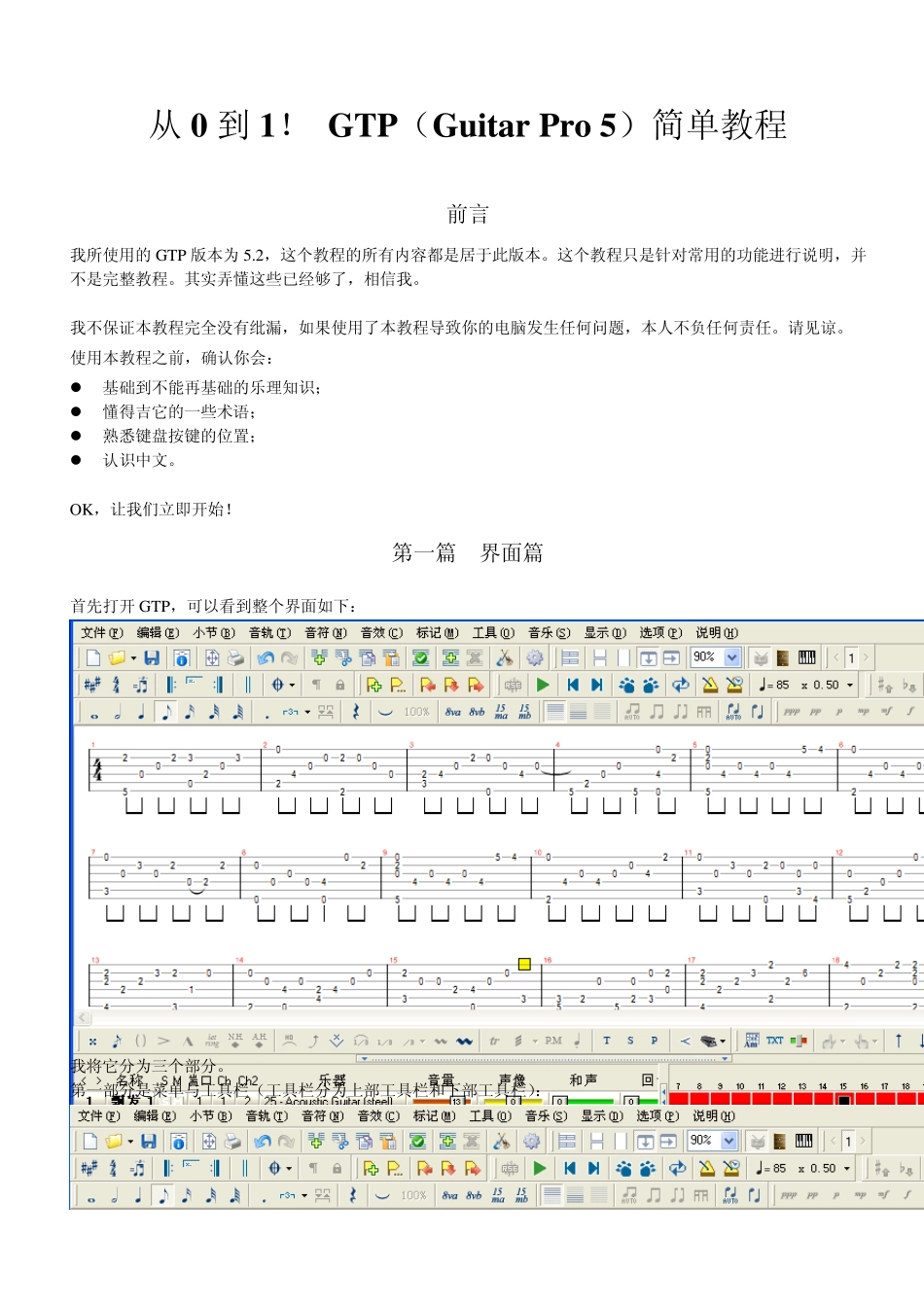Click 8va ottava icon in upper toolbar
This screenshot has width=924, height=1307.
tap(452, 712)
